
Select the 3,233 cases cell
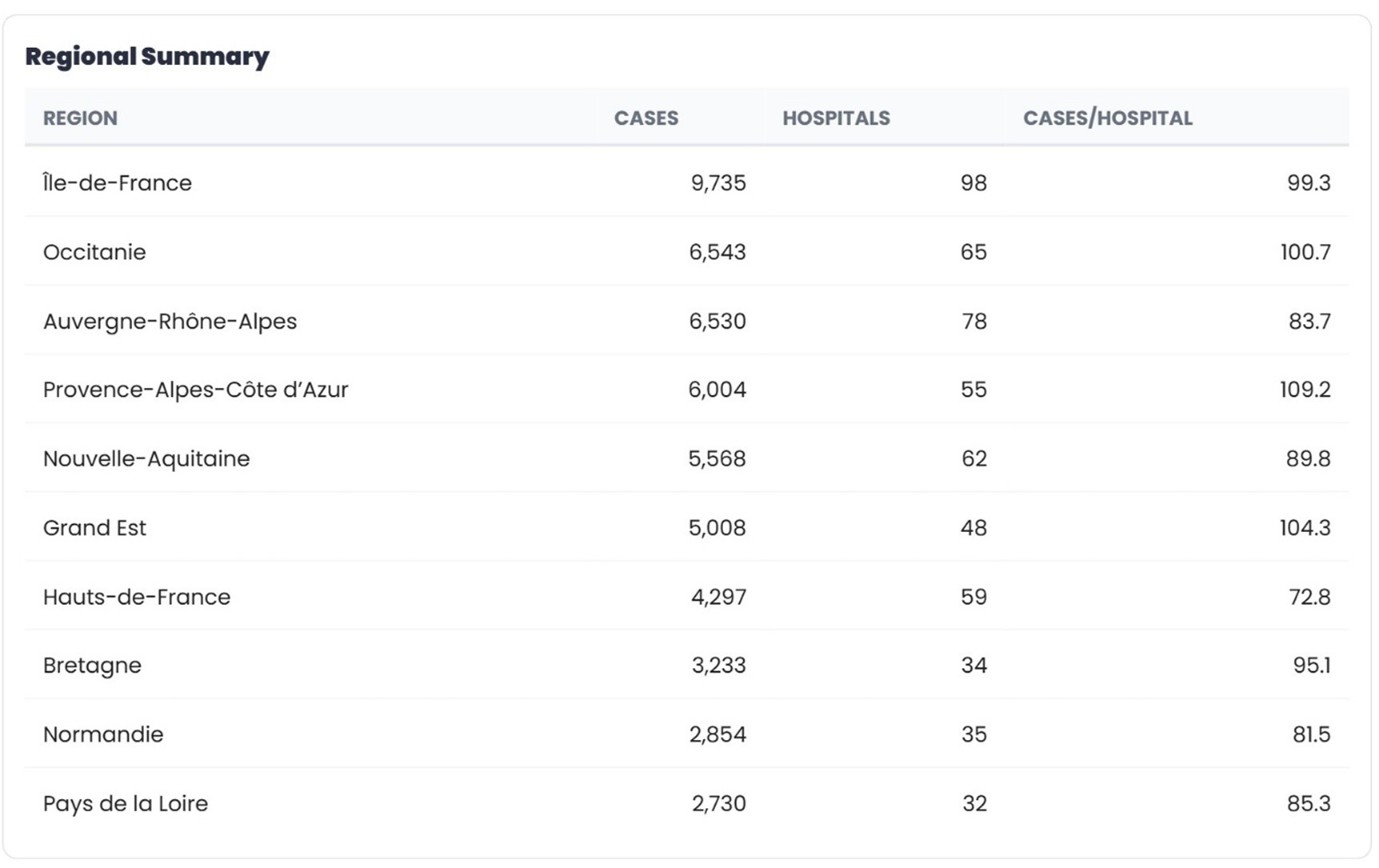click(718, 666)
